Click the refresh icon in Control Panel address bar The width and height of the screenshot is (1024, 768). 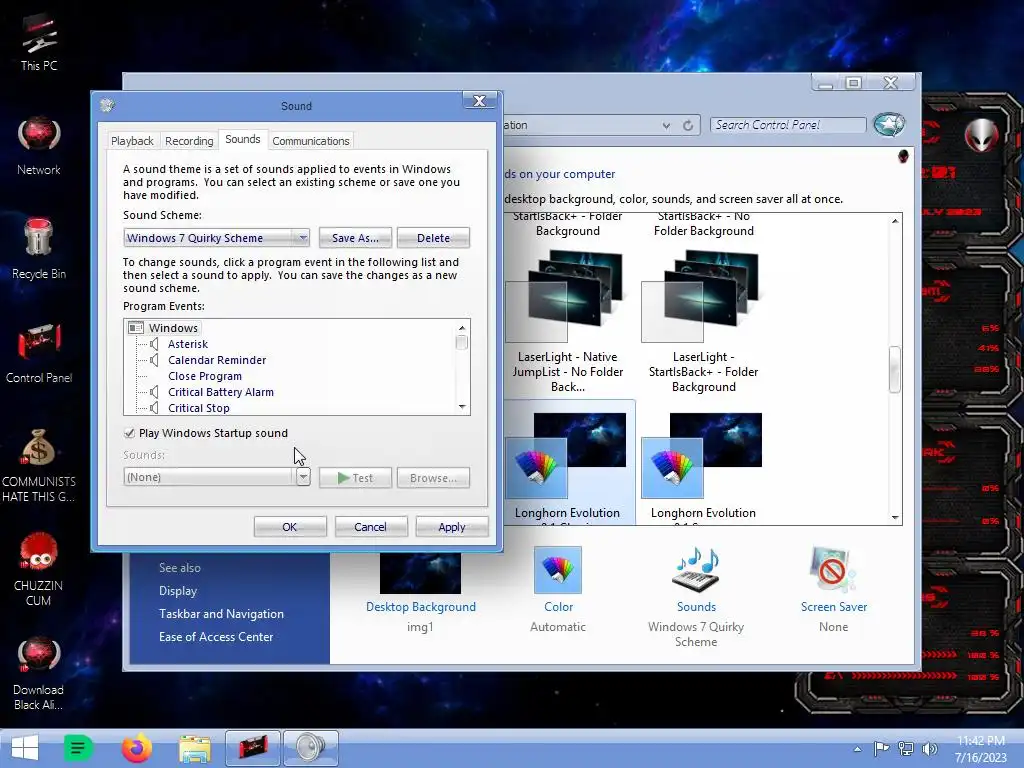coord(688,125)
